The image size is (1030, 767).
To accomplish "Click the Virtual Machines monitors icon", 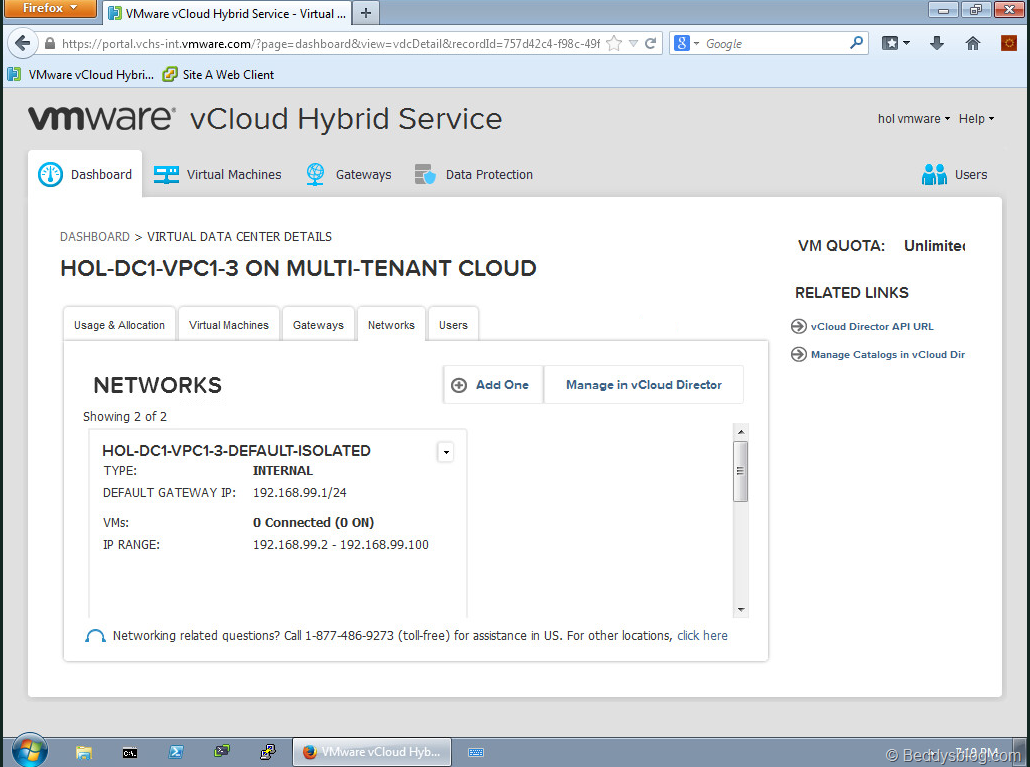I will click(166, 175).
